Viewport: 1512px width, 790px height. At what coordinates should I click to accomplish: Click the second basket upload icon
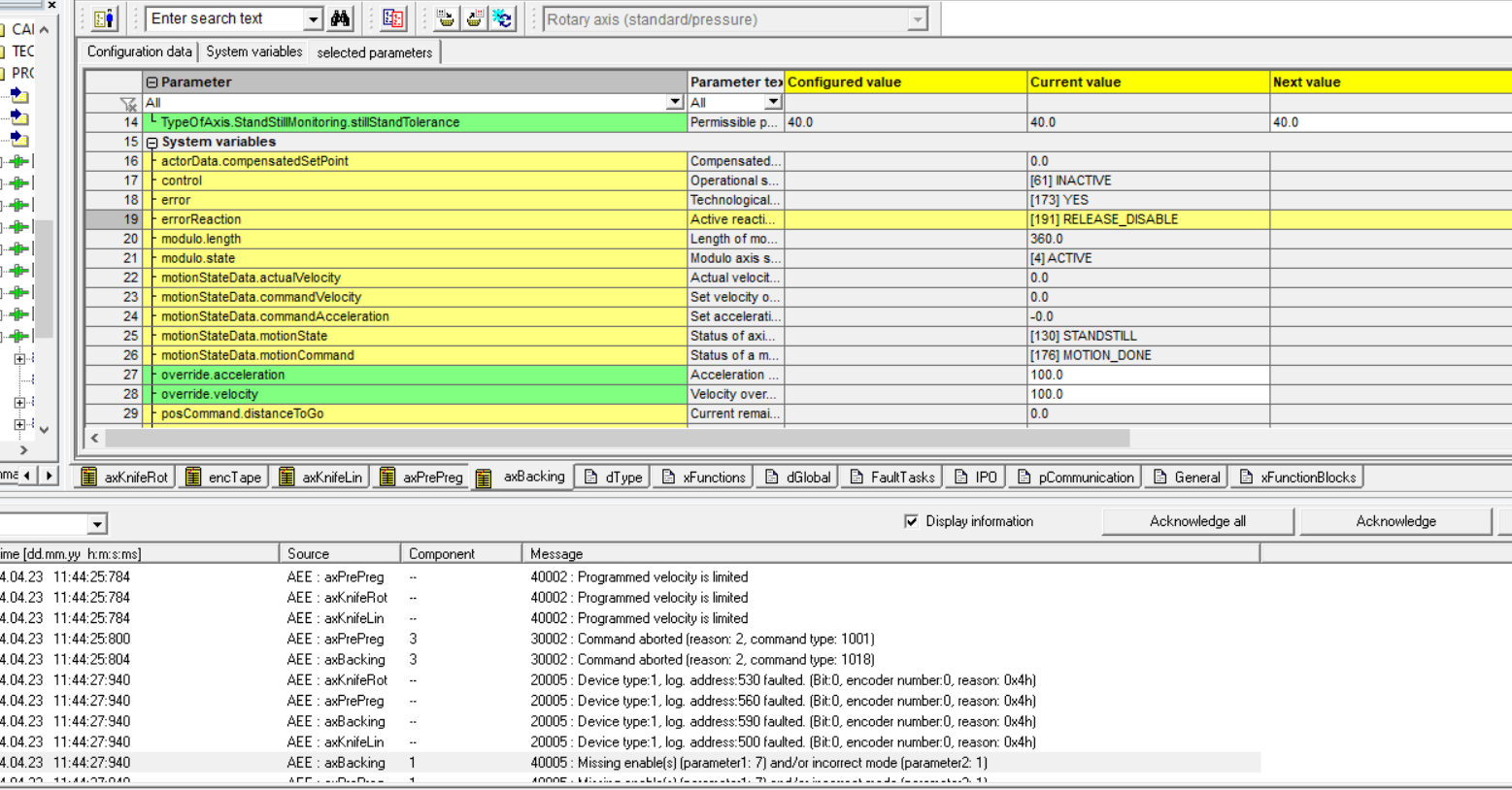pos(474,18)
